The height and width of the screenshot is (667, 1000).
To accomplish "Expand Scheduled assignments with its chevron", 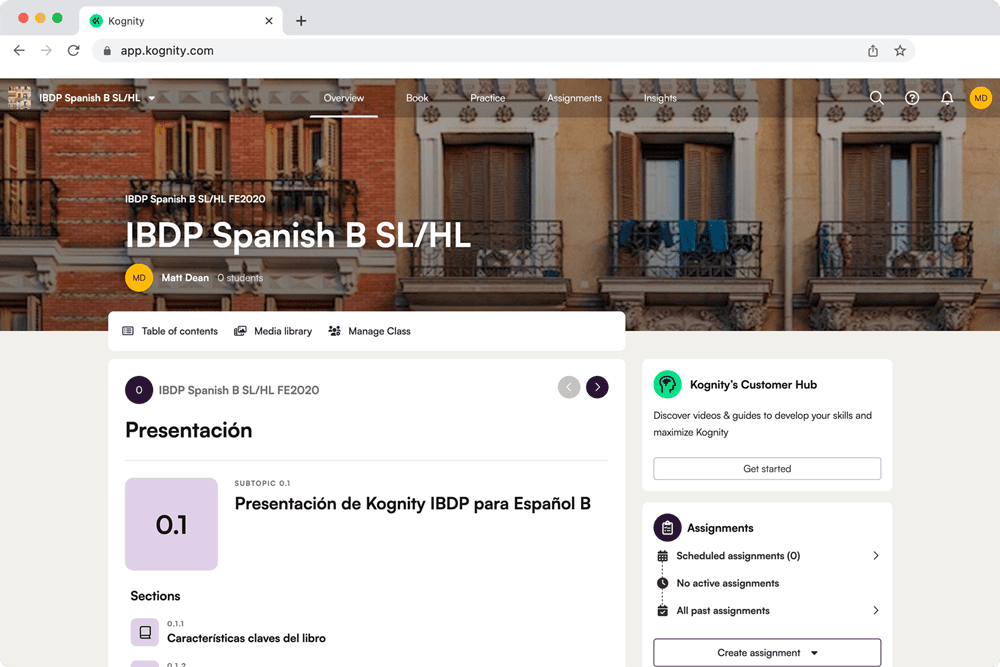I will (876, 555).
